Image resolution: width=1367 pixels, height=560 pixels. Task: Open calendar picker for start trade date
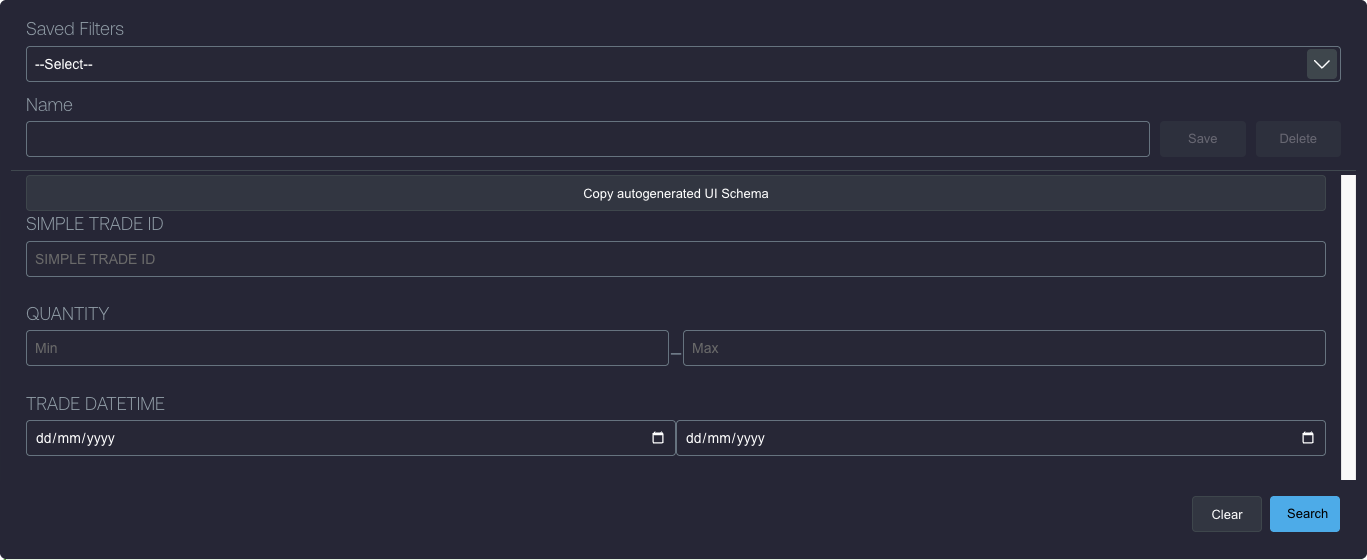pos(657,438)
